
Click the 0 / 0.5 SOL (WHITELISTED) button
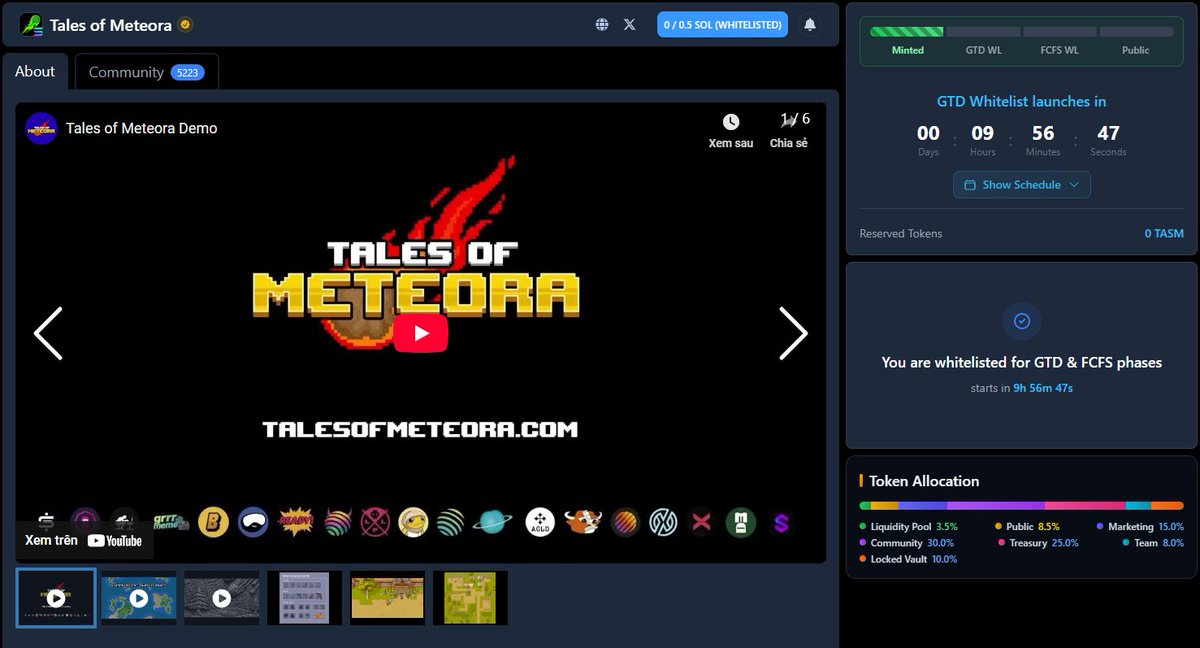pyautogui.click(x=722, y=25)
